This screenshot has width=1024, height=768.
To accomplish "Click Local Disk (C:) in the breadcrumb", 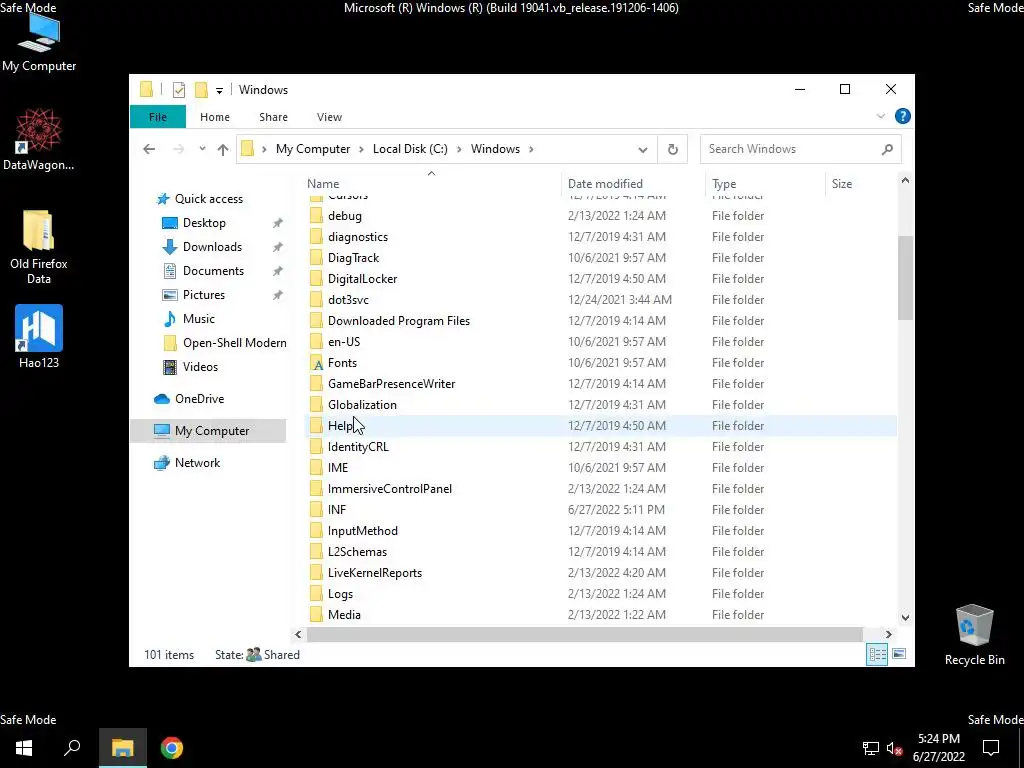I will pos(410,149).
